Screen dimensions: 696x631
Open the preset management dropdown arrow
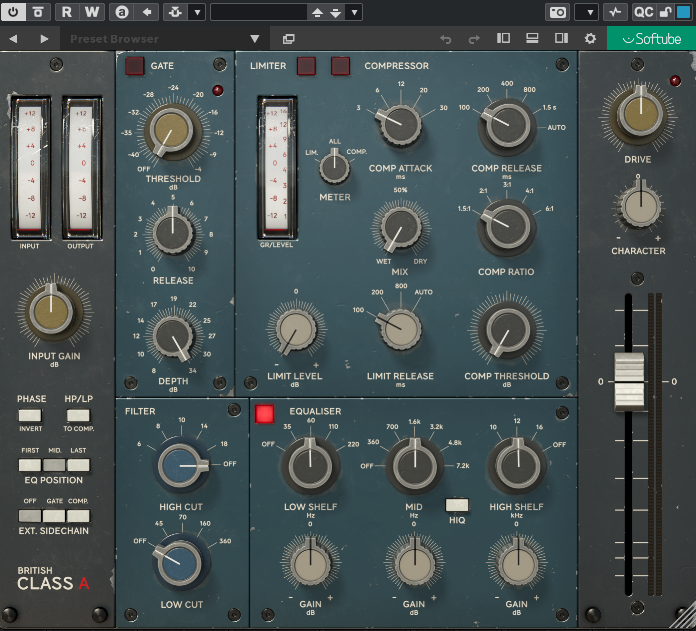[x=354, y=12]
